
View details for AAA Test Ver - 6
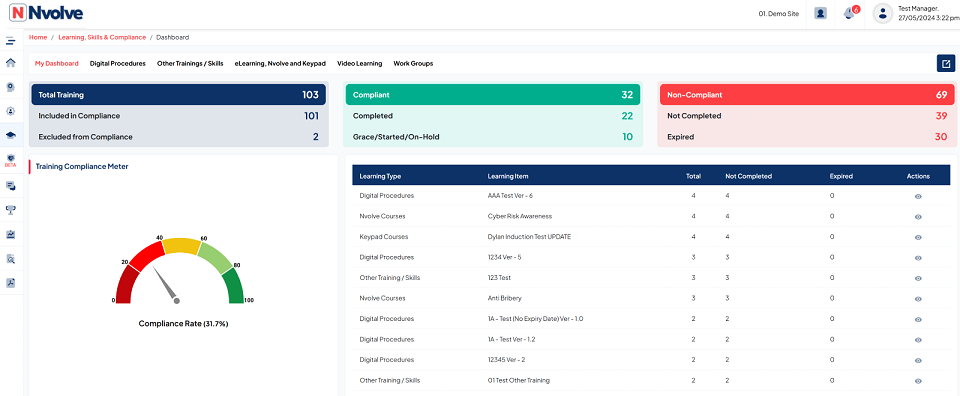click(918, 196)
